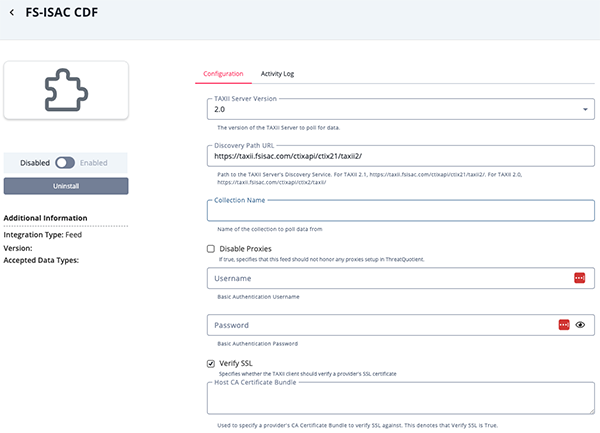Screen dimensions: 600x433
Task: Click 'Name of the collection to poll data from'
Action: click(x=270, y=229)
